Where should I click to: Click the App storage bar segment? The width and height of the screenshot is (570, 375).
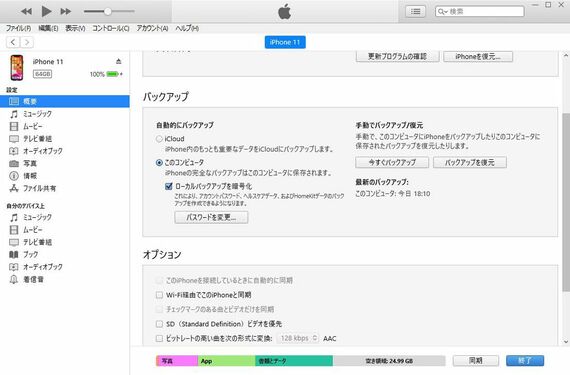226,361
